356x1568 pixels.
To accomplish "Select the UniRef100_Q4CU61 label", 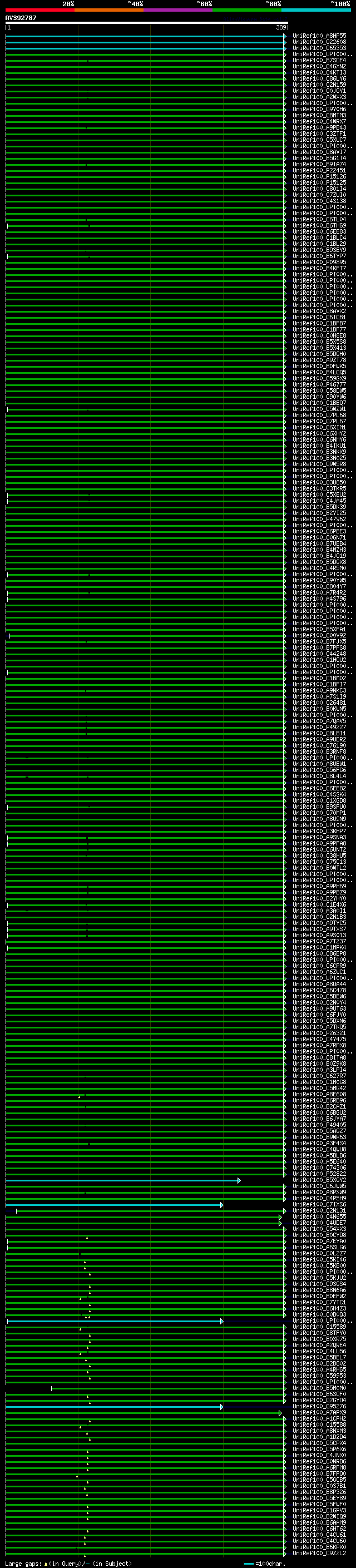I will coord(319,1535).
